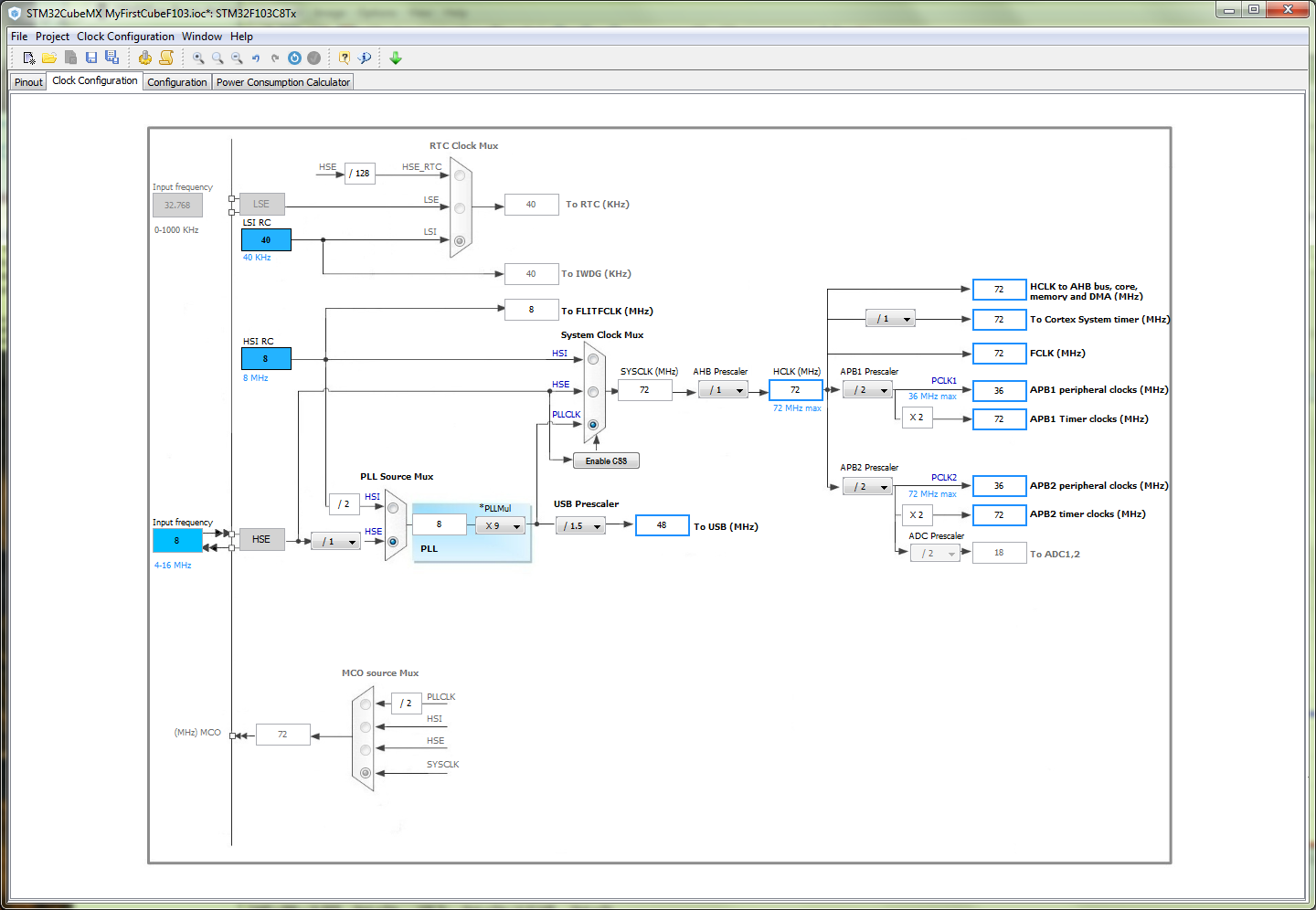1316x910 pixels.
Task: Click the HSI RC 8 value box
Action: 266,358
